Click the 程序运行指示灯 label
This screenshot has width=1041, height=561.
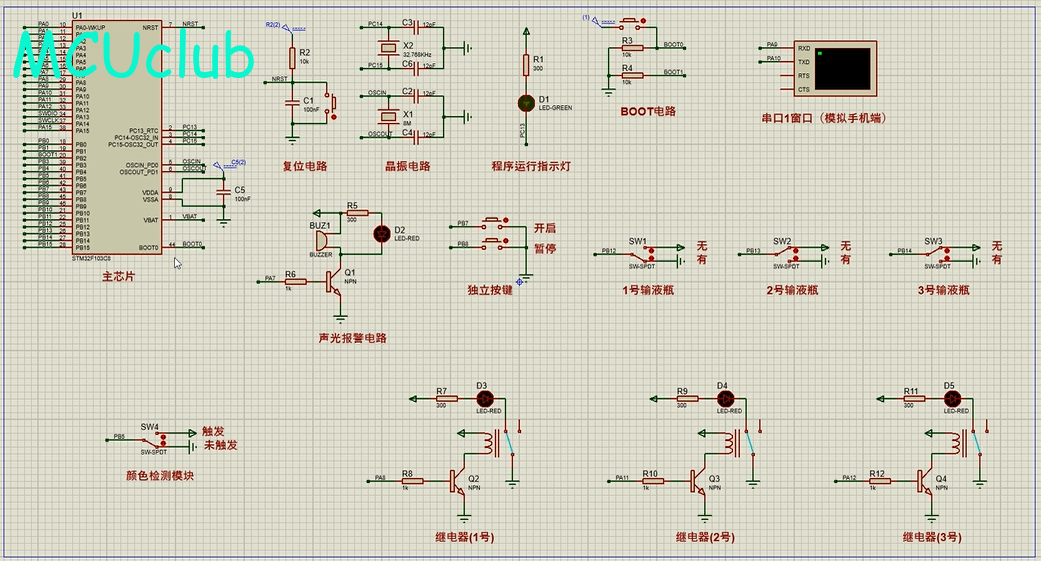531,166
